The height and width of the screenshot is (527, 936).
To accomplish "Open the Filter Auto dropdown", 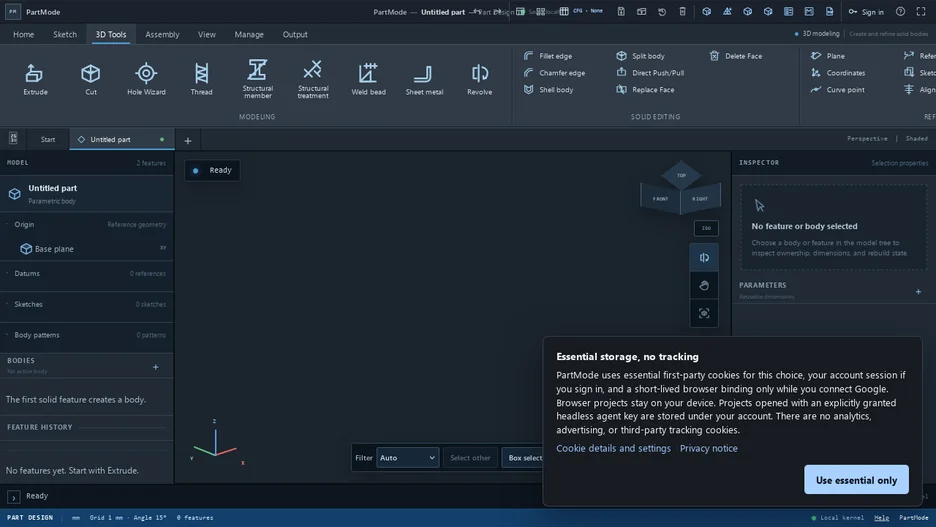I will (408, 458).
